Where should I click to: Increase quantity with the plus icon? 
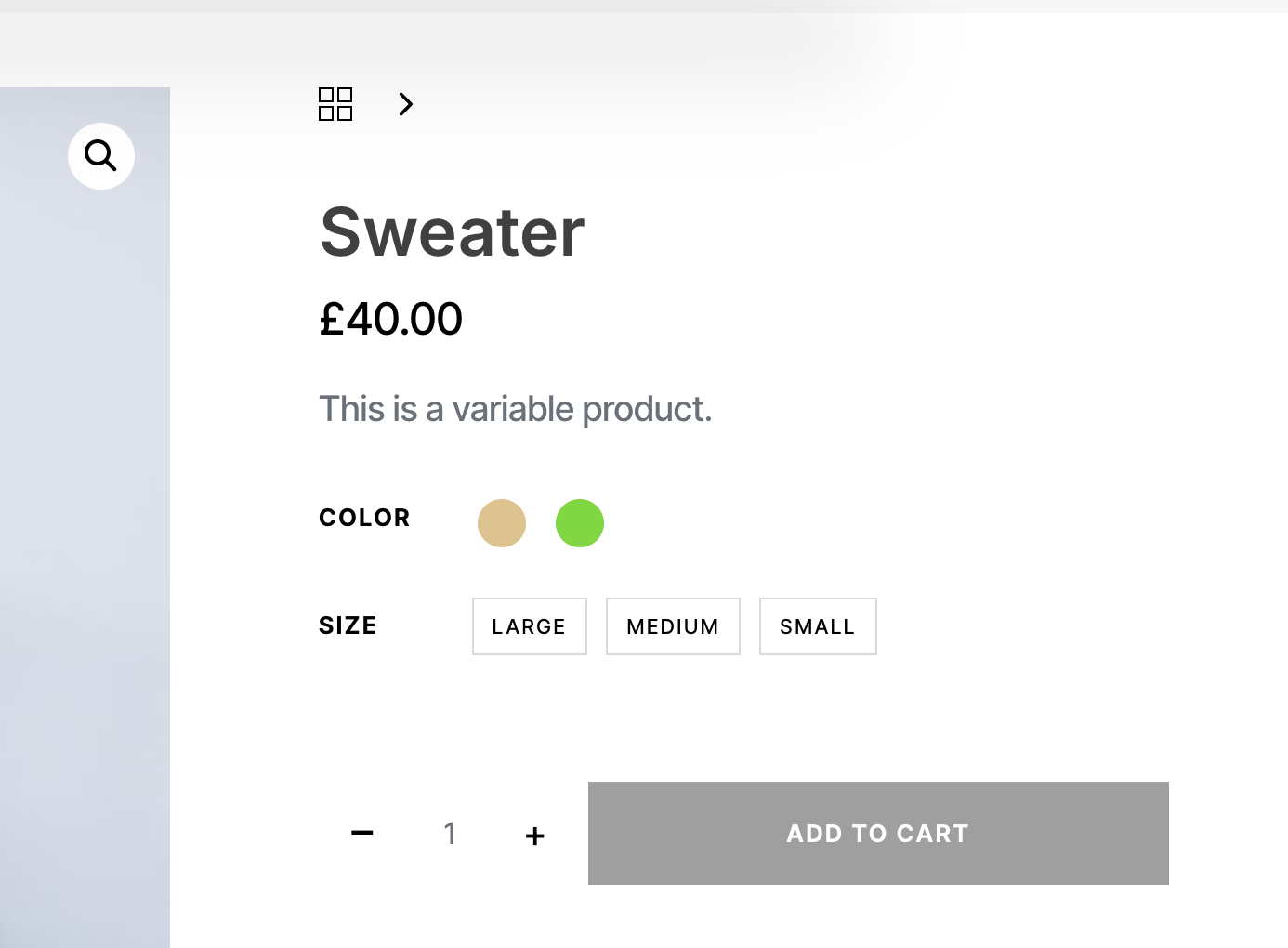coord(534,836)
